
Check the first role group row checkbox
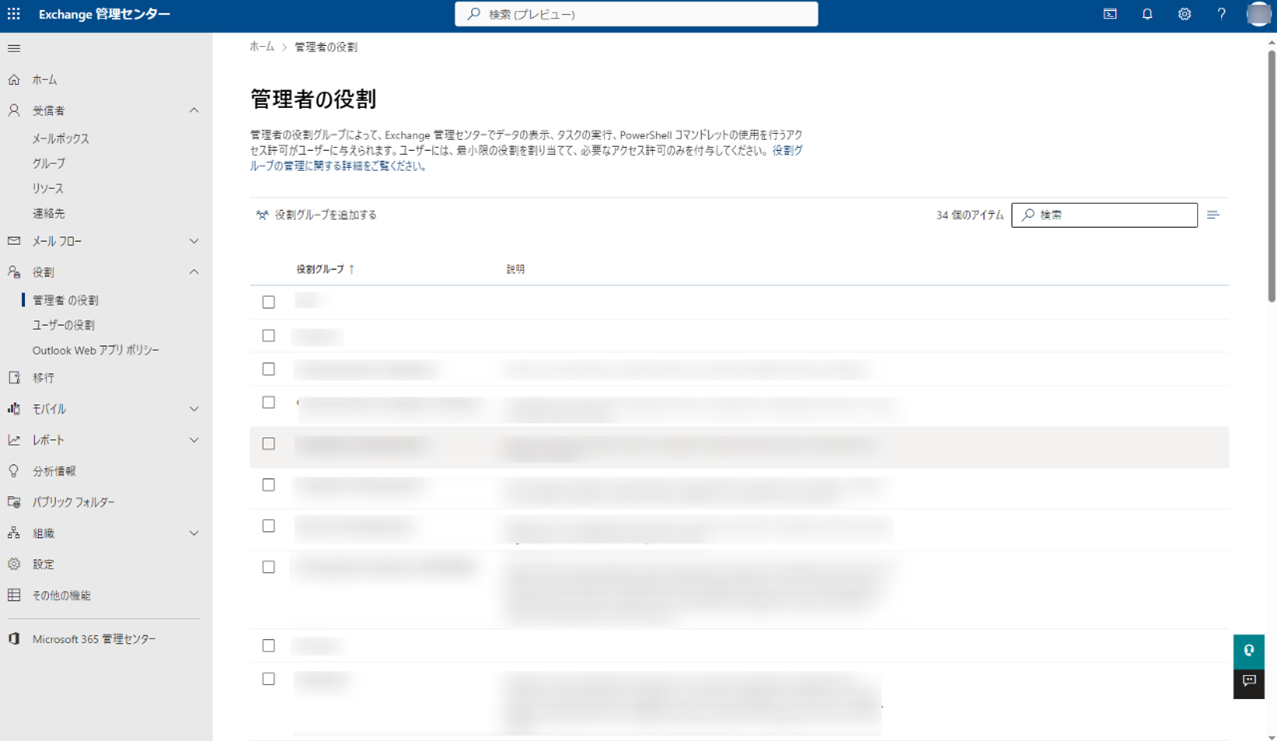point(268,302)
